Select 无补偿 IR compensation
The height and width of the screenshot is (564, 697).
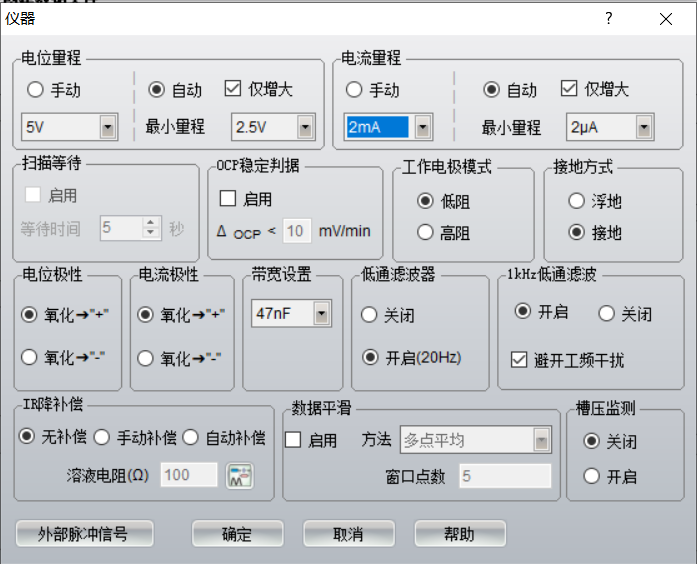click(x=26, y=436)
